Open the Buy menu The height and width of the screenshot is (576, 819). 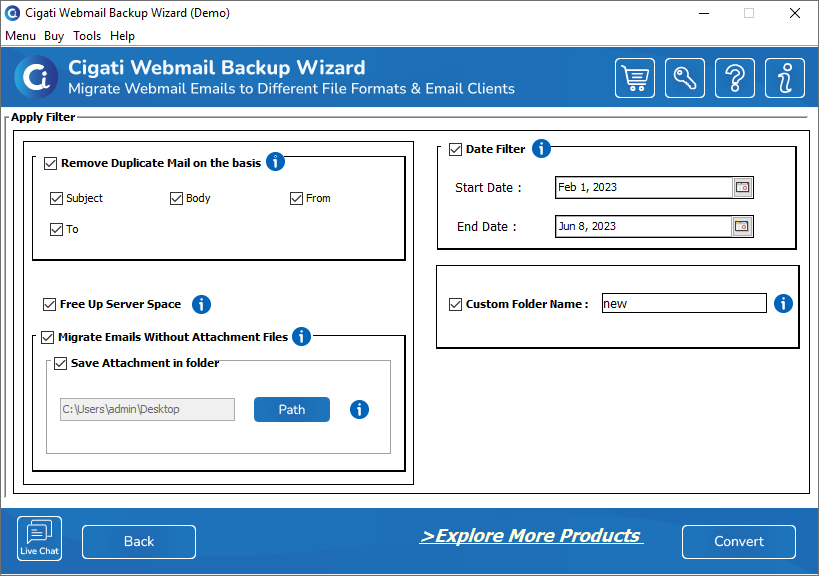(54, 36)
